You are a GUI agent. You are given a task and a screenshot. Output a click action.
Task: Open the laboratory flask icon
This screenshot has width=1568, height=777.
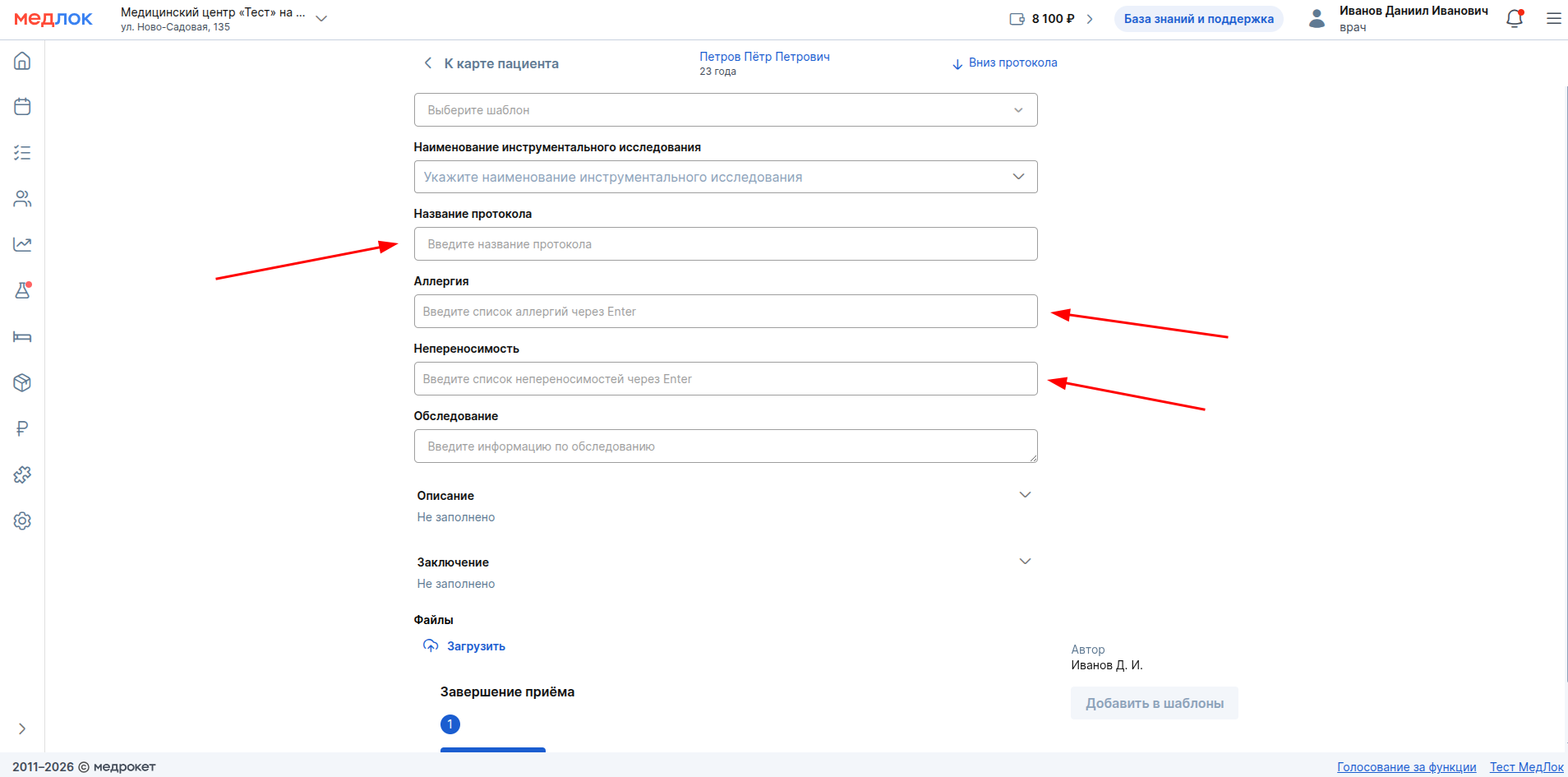[22, 290]
